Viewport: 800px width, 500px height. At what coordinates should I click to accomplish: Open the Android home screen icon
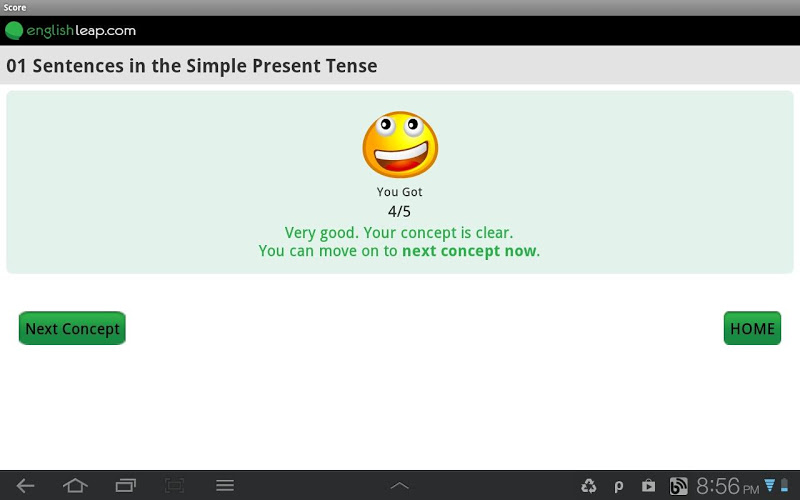75,485
